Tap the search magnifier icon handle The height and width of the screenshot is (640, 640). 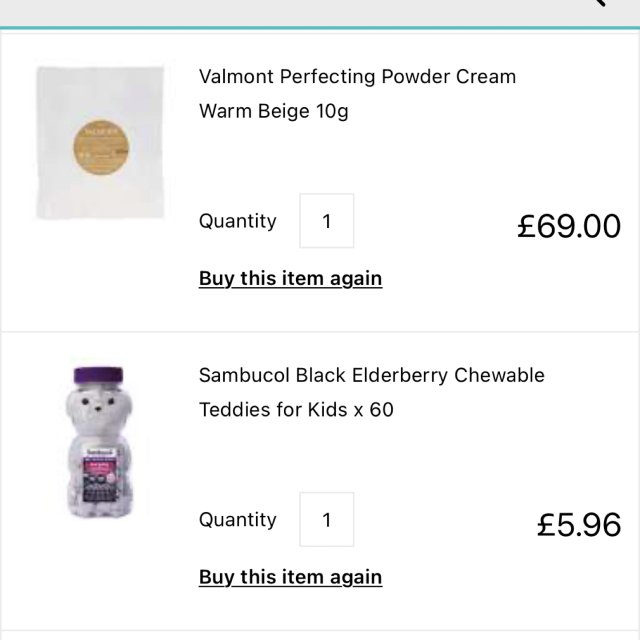click(602, 3)
